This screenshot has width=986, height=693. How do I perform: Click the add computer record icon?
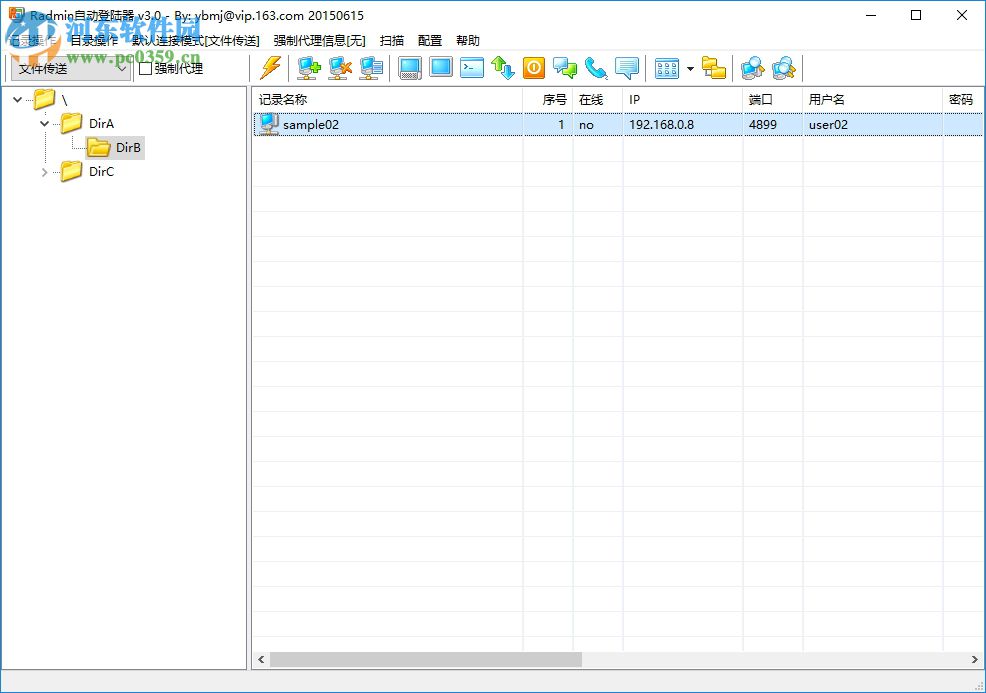pyautogui.click(x=309, y=68)
